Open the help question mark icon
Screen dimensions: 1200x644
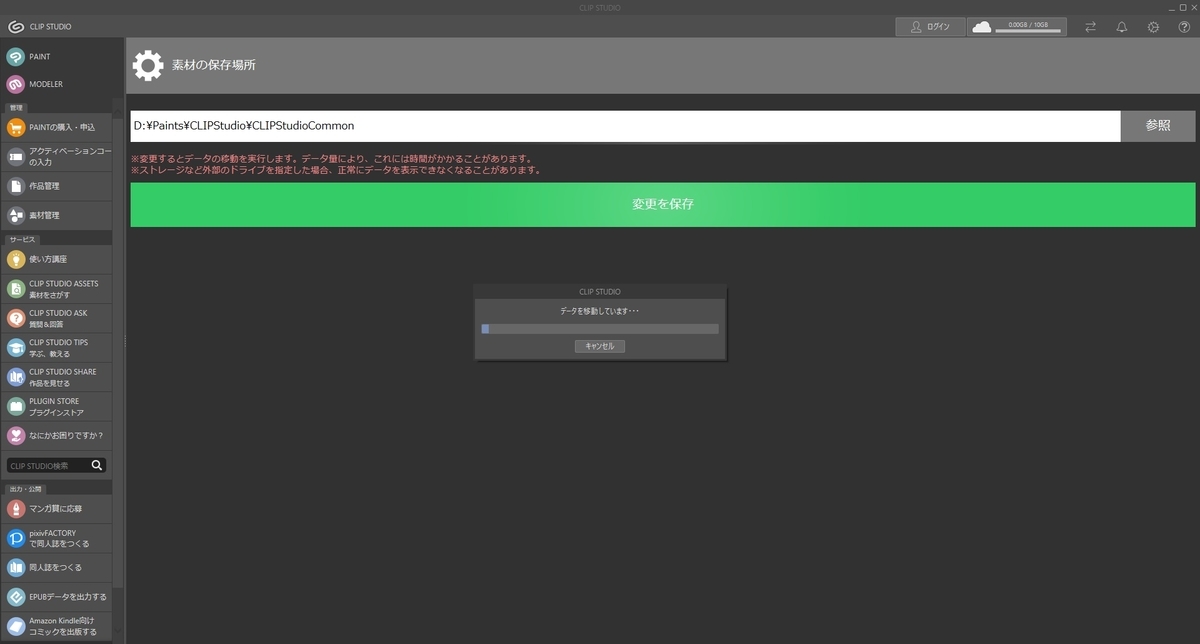point(1184,26)
